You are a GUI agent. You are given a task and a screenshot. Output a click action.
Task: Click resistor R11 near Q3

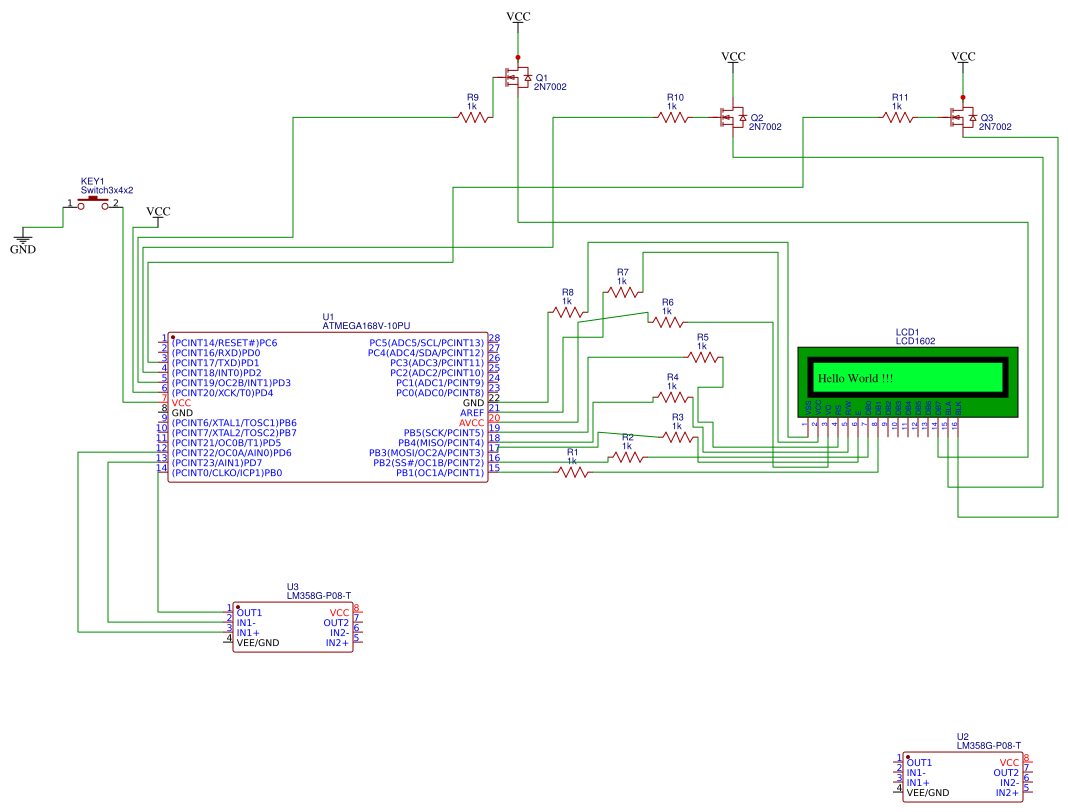(x=897, y=117)
